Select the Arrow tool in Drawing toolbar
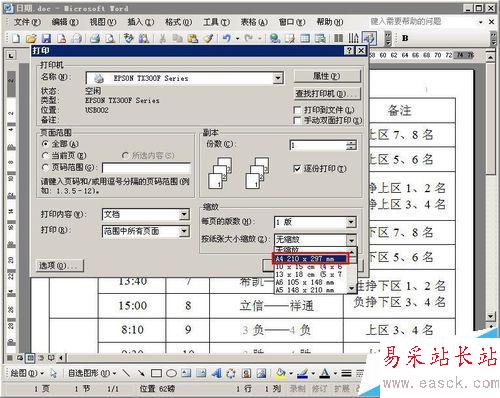500x398 pixels. [x=141, y=373]
